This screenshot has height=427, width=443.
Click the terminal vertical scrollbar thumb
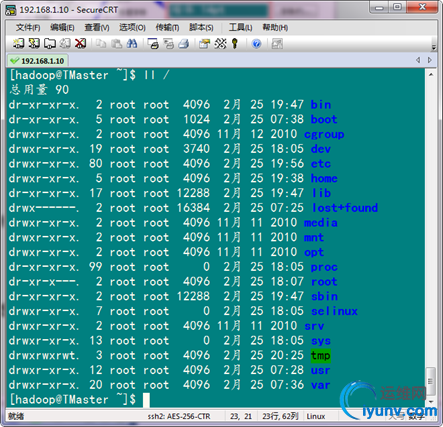[431, 381]
